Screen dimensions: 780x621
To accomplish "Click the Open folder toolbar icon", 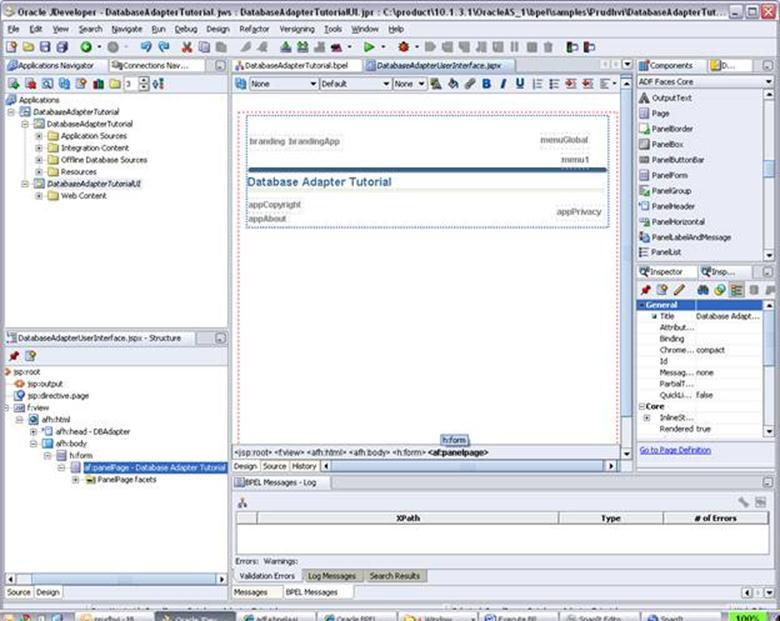I will (x=28, y=47).
